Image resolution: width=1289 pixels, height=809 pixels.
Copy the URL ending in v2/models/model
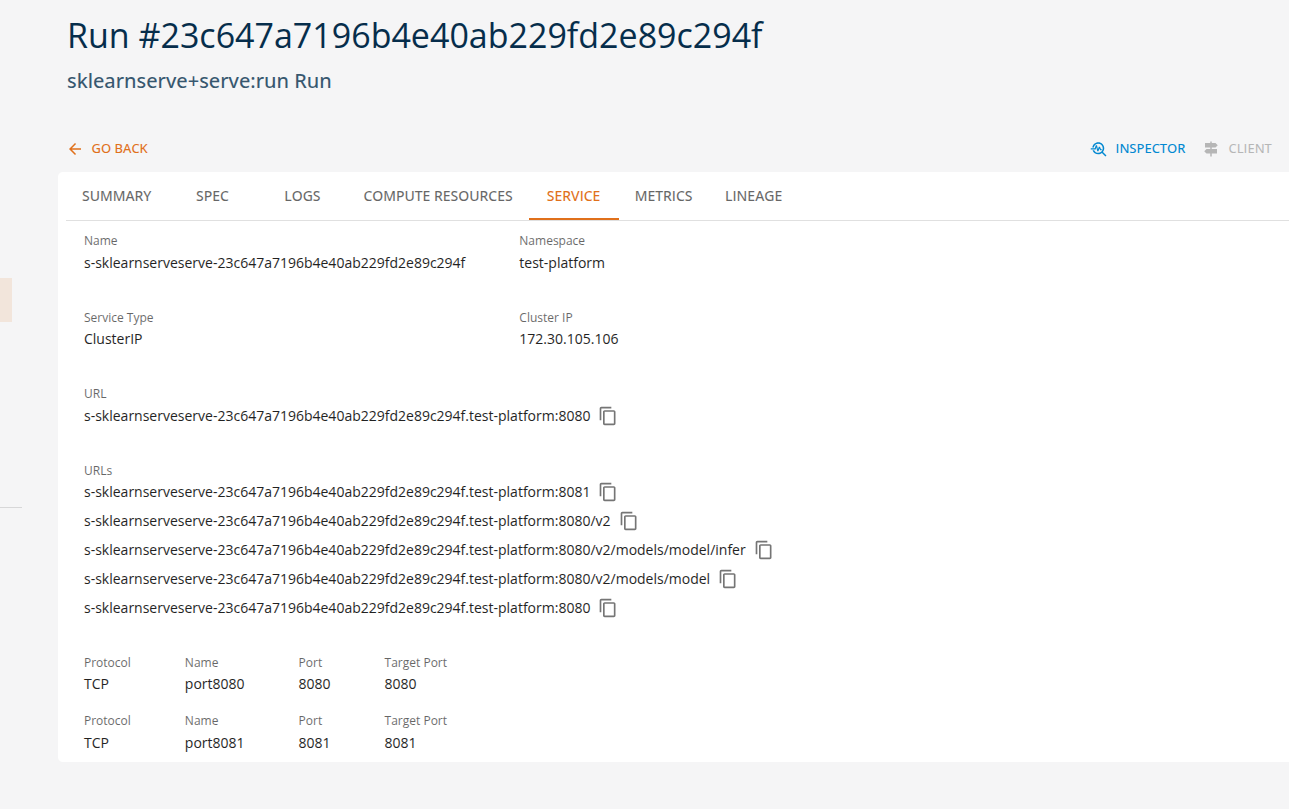click(728, 579)
